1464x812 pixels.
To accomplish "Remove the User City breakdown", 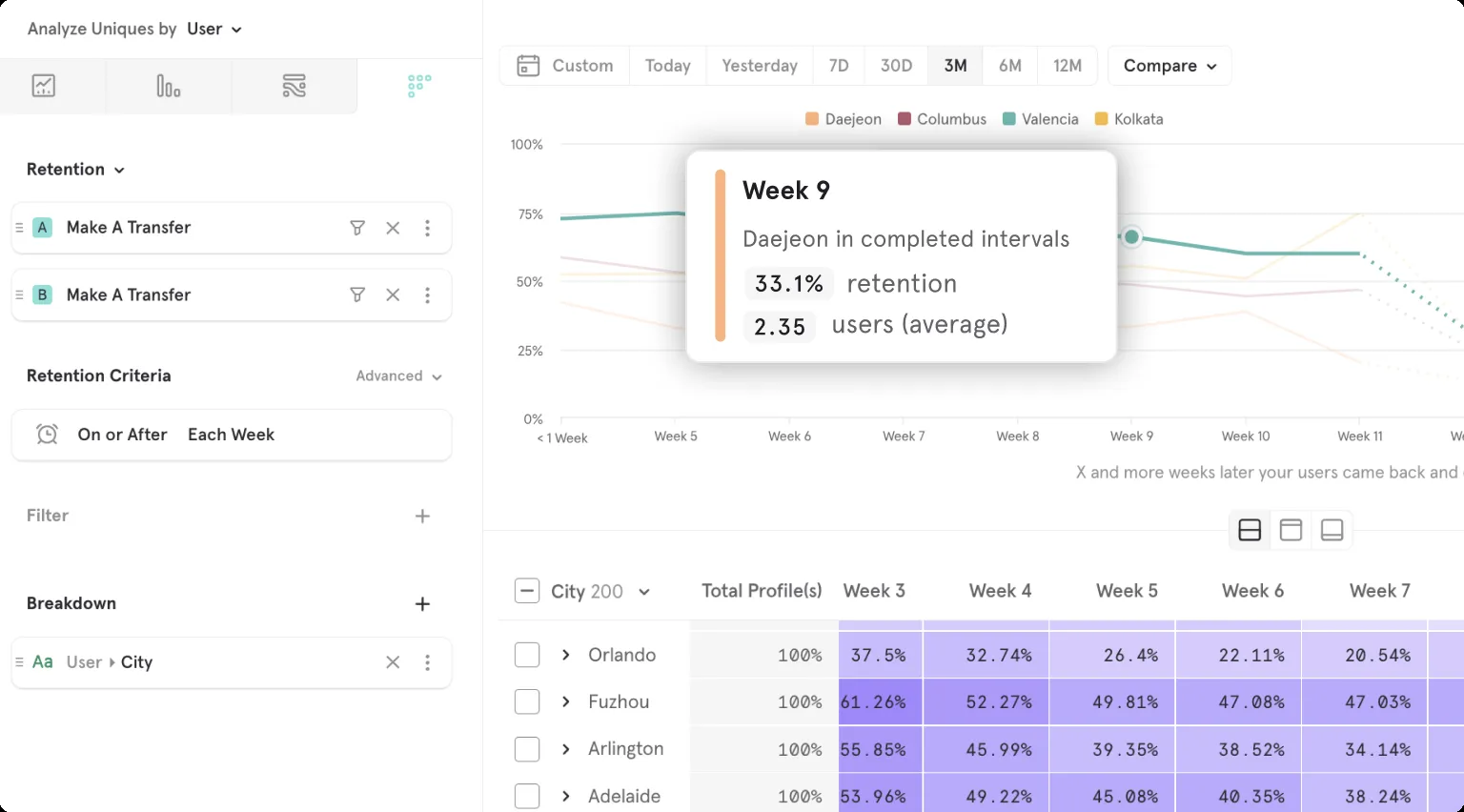I will [x=393, y=662].
